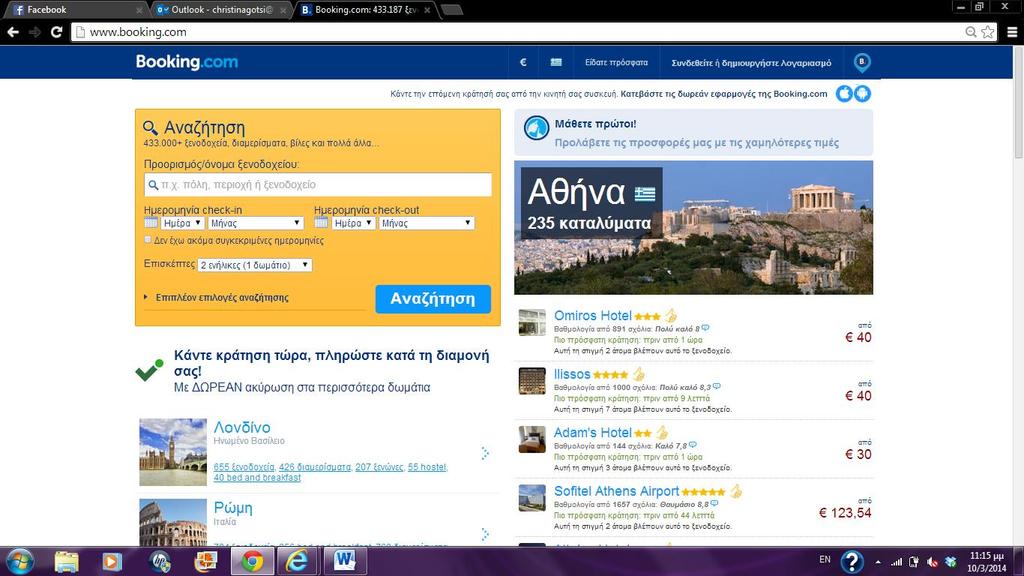1024x576 pixels.
Task: Open the language flag selector
Action: (x=556, y=63)
